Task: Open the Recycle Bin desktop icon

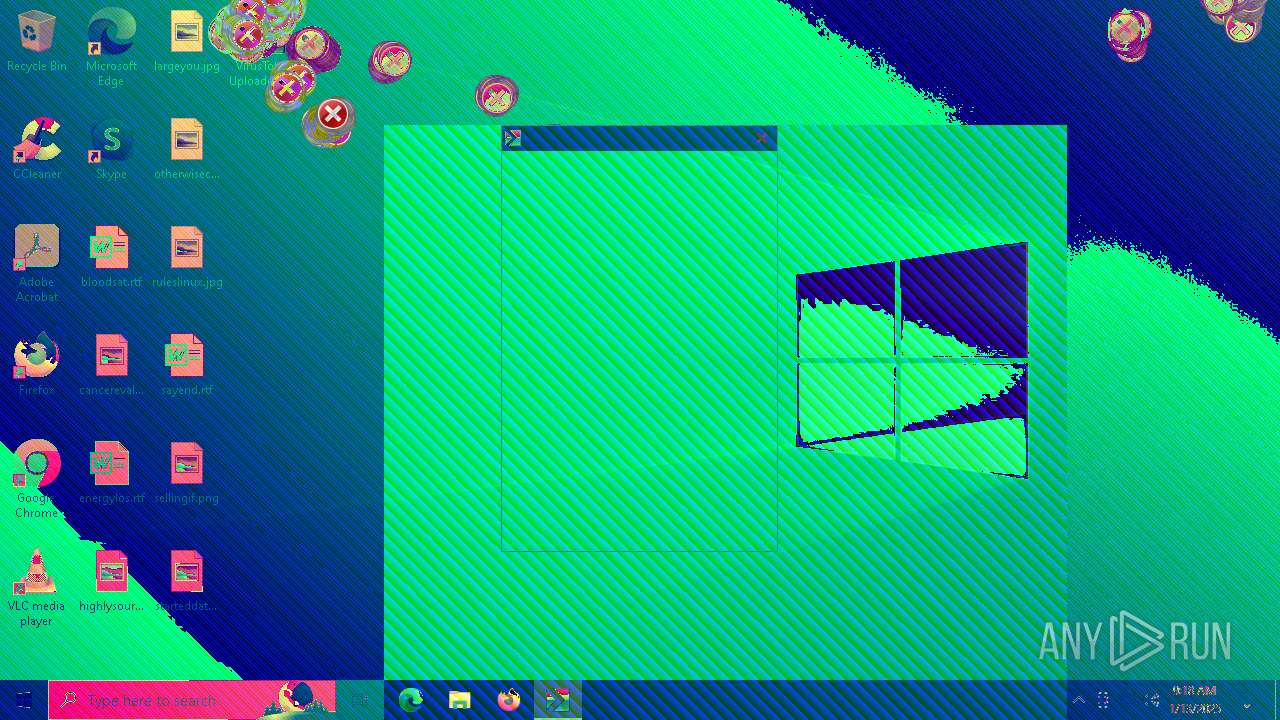Action: [x=36, y=42]
